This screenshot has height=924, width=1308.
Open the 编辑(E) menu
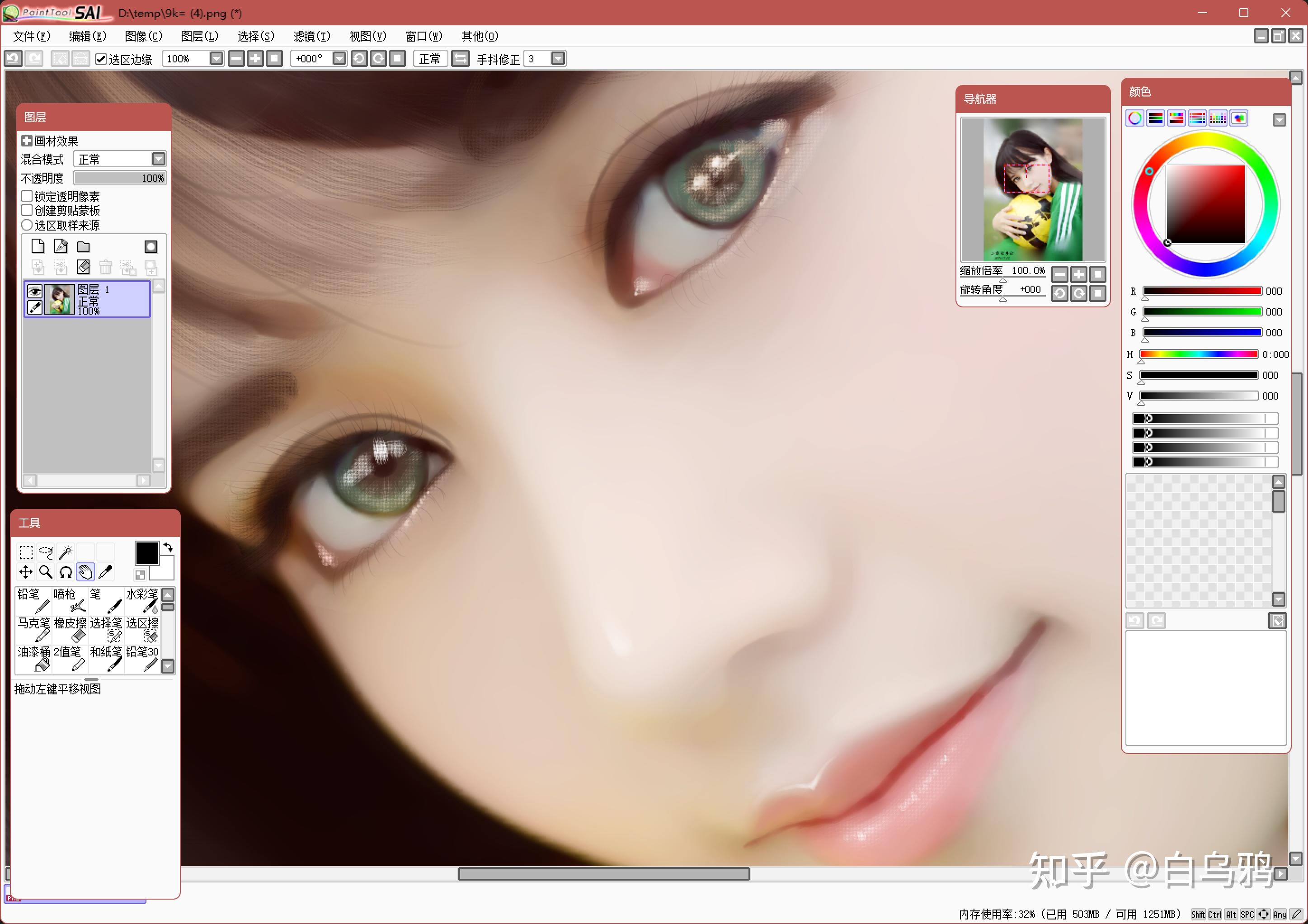(87, 36)
